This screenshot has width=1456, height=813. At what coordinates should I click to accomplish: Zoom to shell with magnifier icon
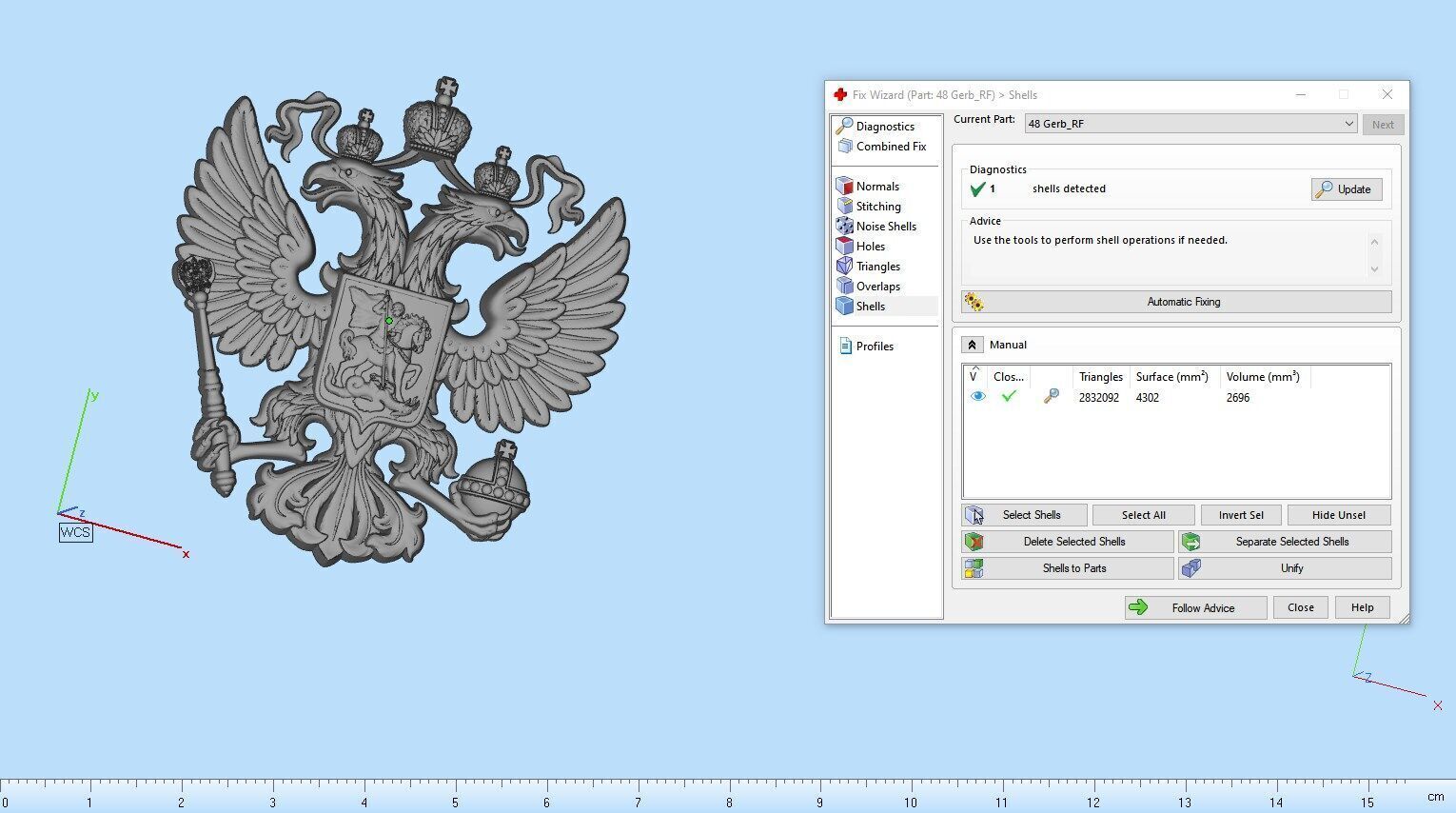tap(1051, 396)
